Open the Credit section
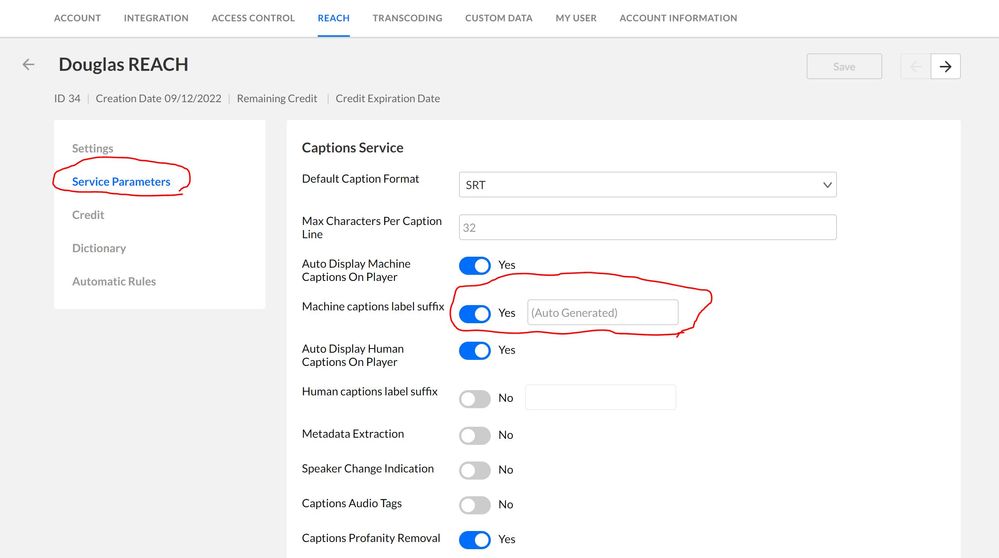This screenshot has width=999, height=558. point(88,215)
